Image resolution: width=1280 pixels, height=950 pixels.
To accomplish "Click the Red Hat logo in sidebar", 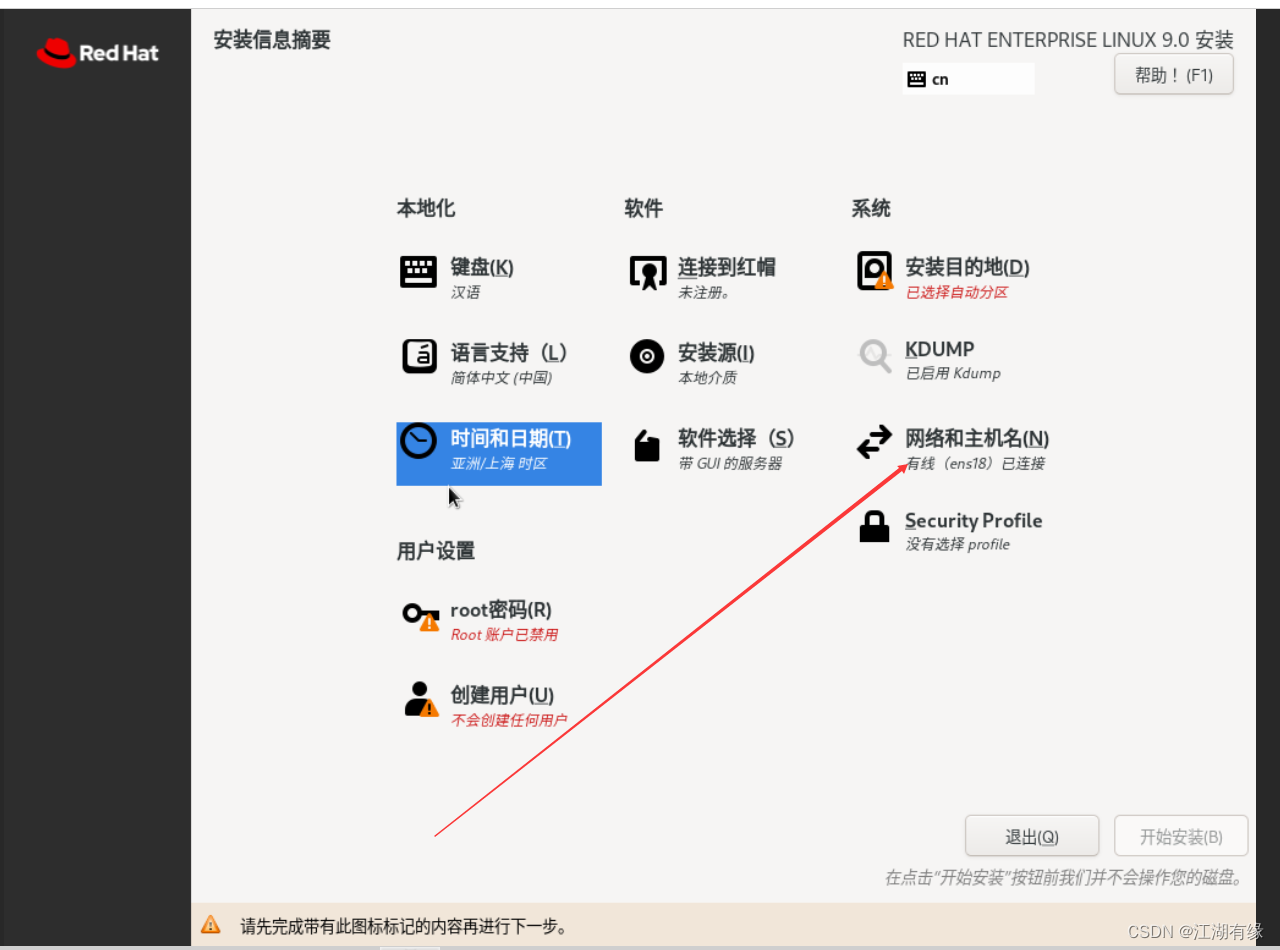I will pos(97,52).
